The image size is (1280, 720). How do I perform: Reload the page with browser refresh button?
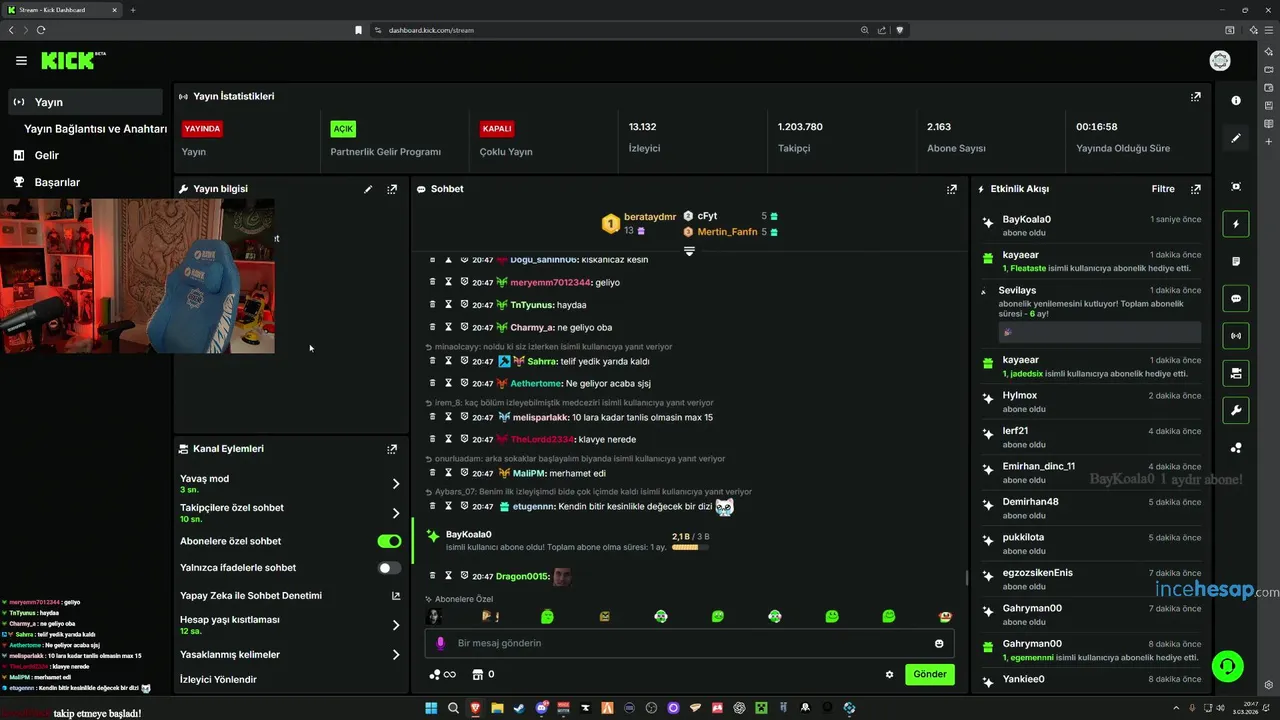[x=41, y=30]
